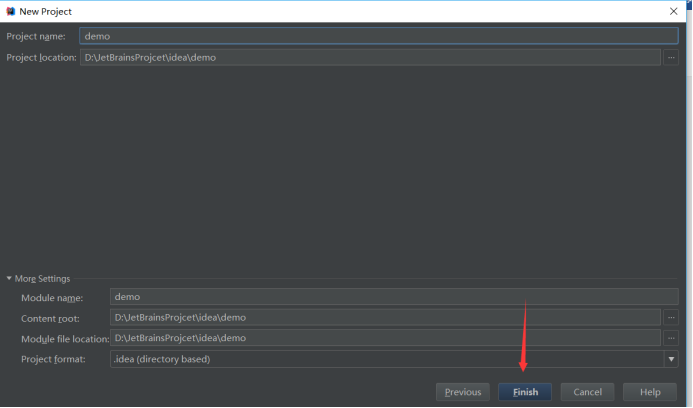Click the "Module file location:" label
The height and width of the screenshot is (408, 693).
[65, 339]
